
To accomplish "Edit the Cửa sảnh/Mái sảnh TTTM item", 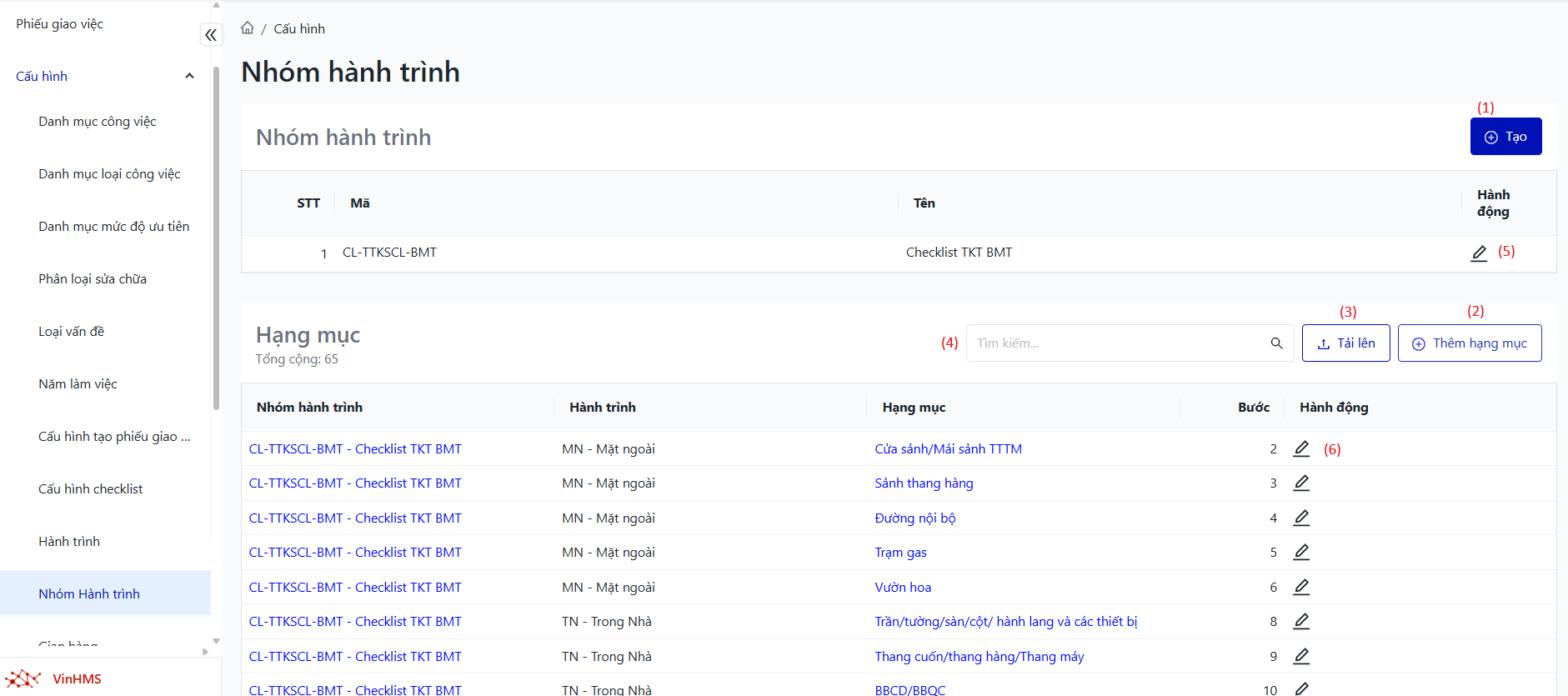I will click(1300, 449).
